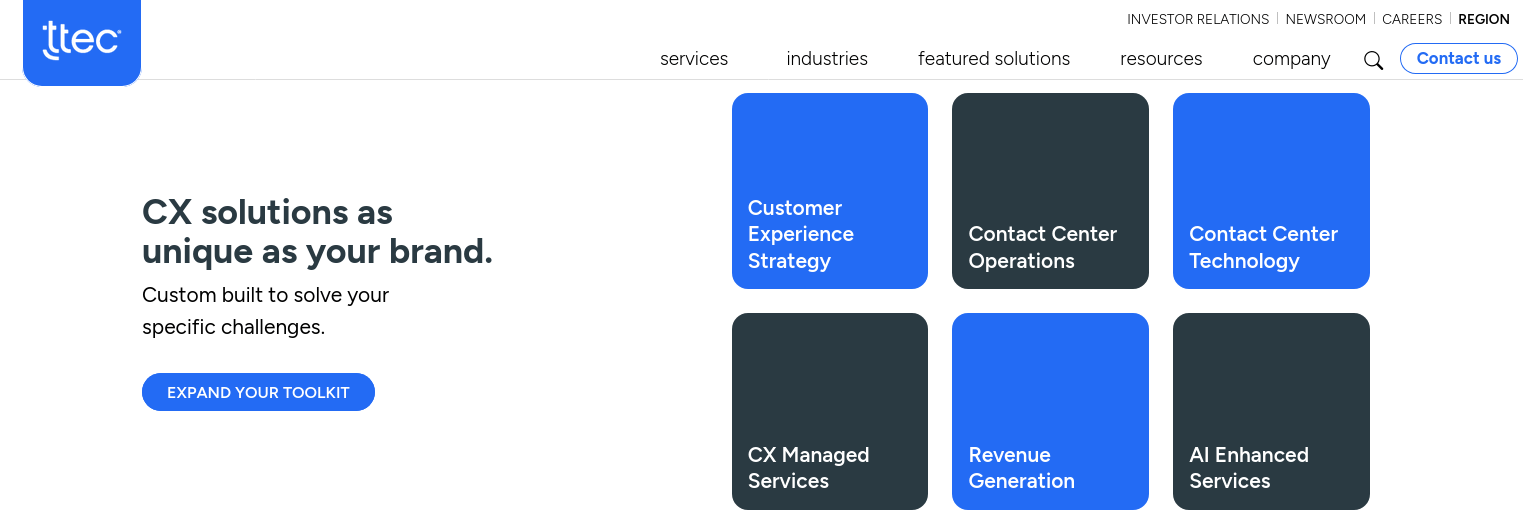Screen dimensions: 1523x516
Task: Select the Customer Experience Strategy tile
Action: (830, 191)
